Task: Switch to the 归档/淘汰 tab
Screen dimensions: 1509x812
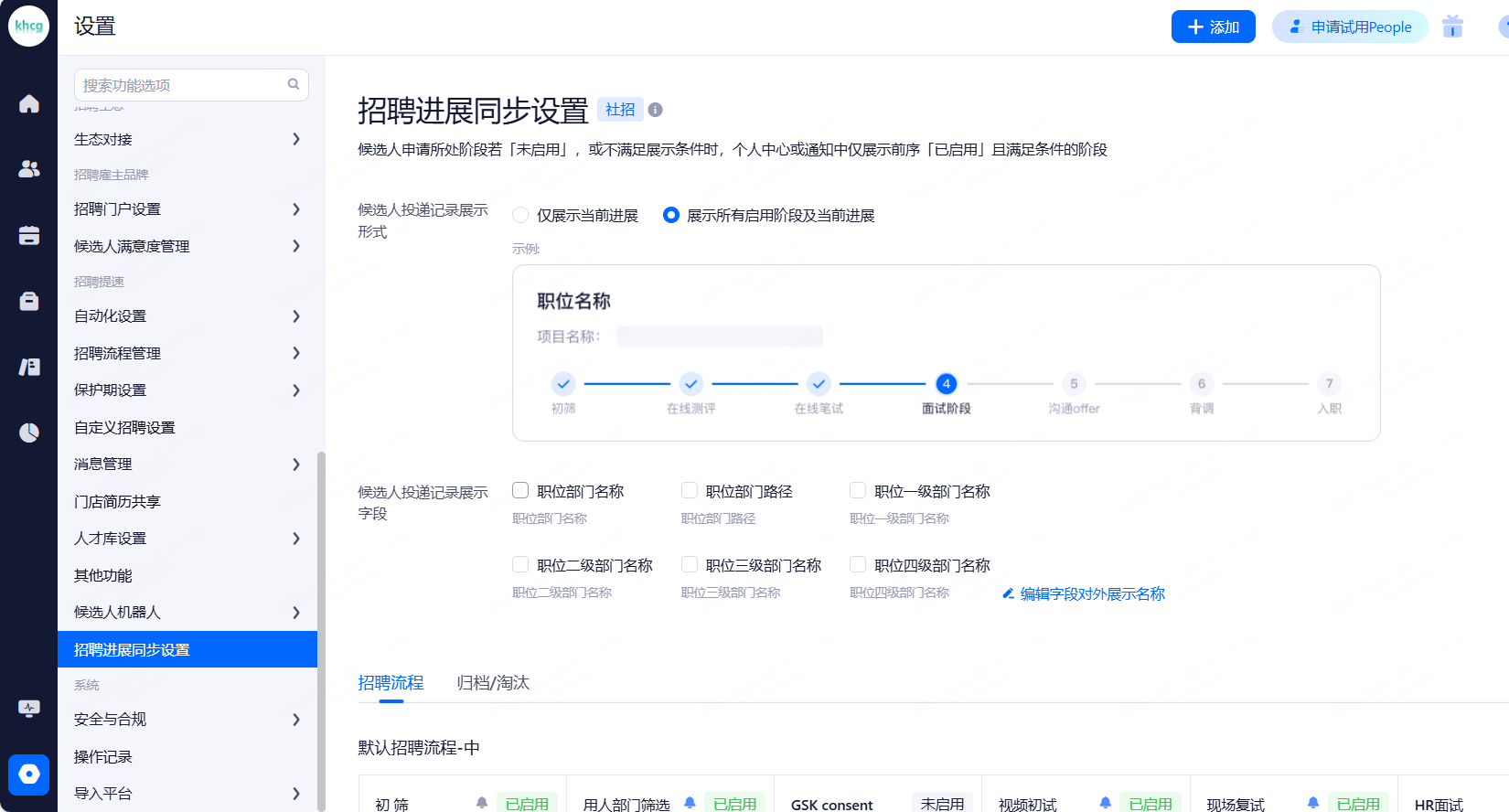Action: pyautogui.click(x=493, y=683)
